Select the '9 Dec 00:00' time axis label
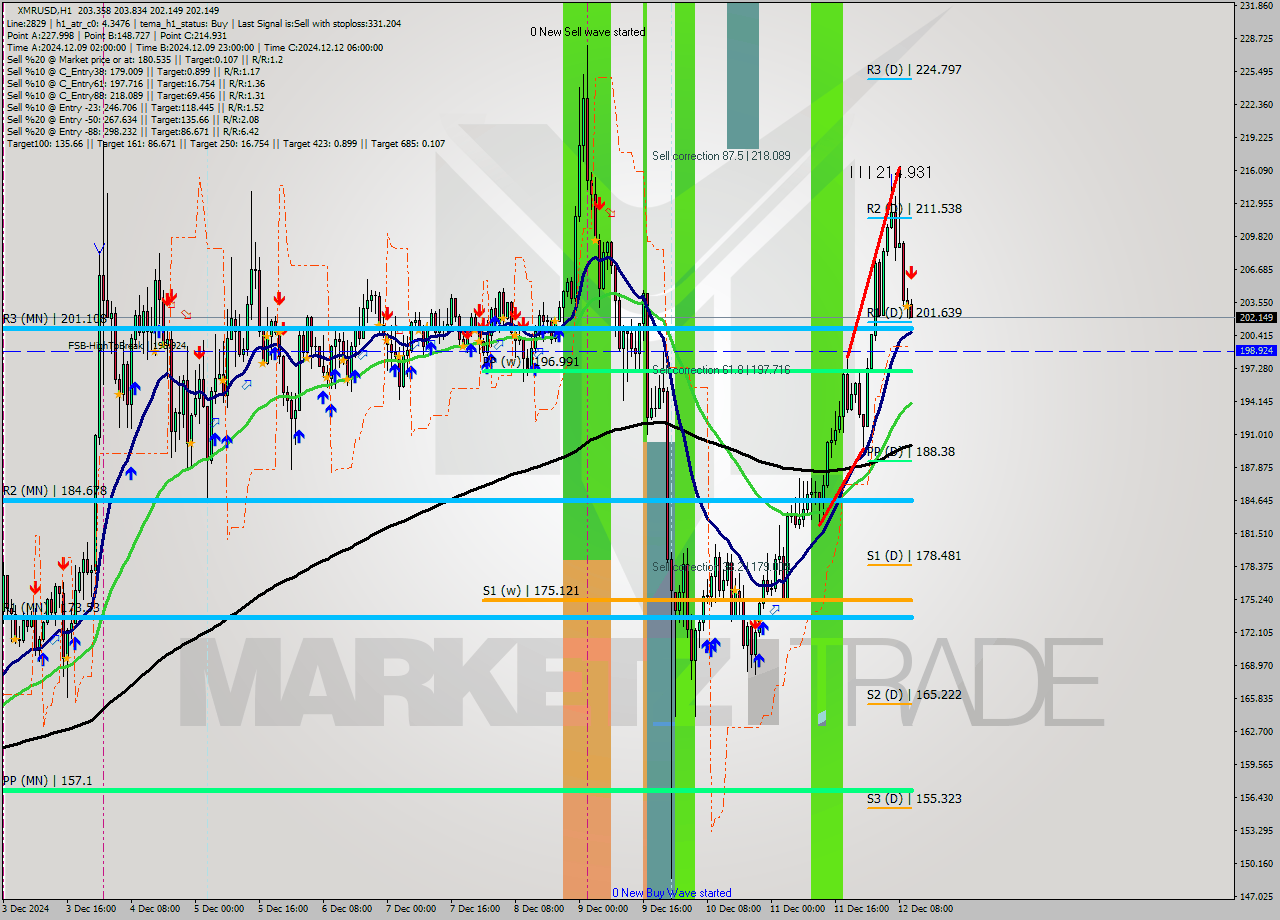1280x920 pixels. pyautogui.click(x=603, y=909)
